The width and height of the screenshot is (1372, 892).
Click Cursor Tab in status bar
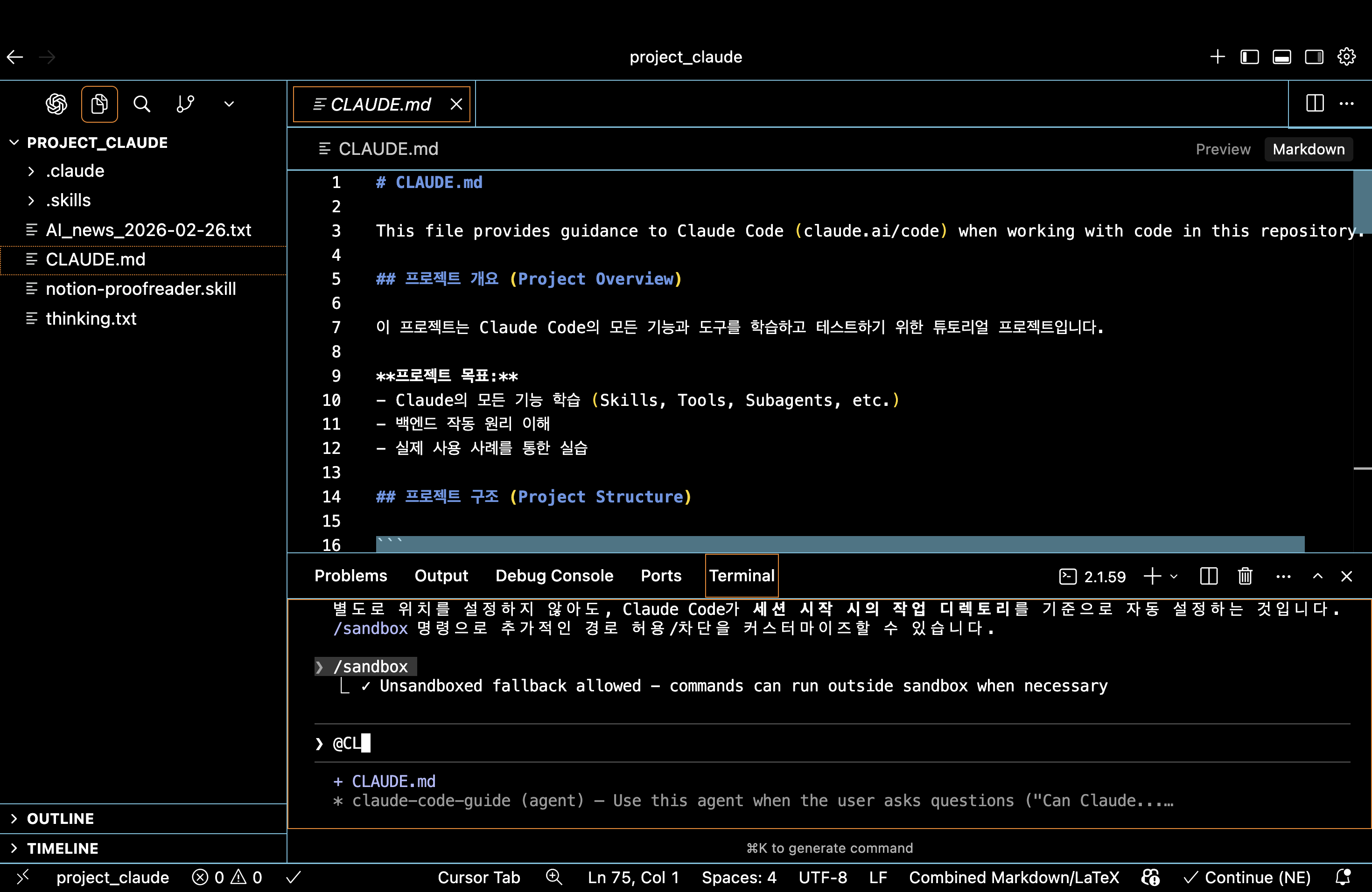478,877
